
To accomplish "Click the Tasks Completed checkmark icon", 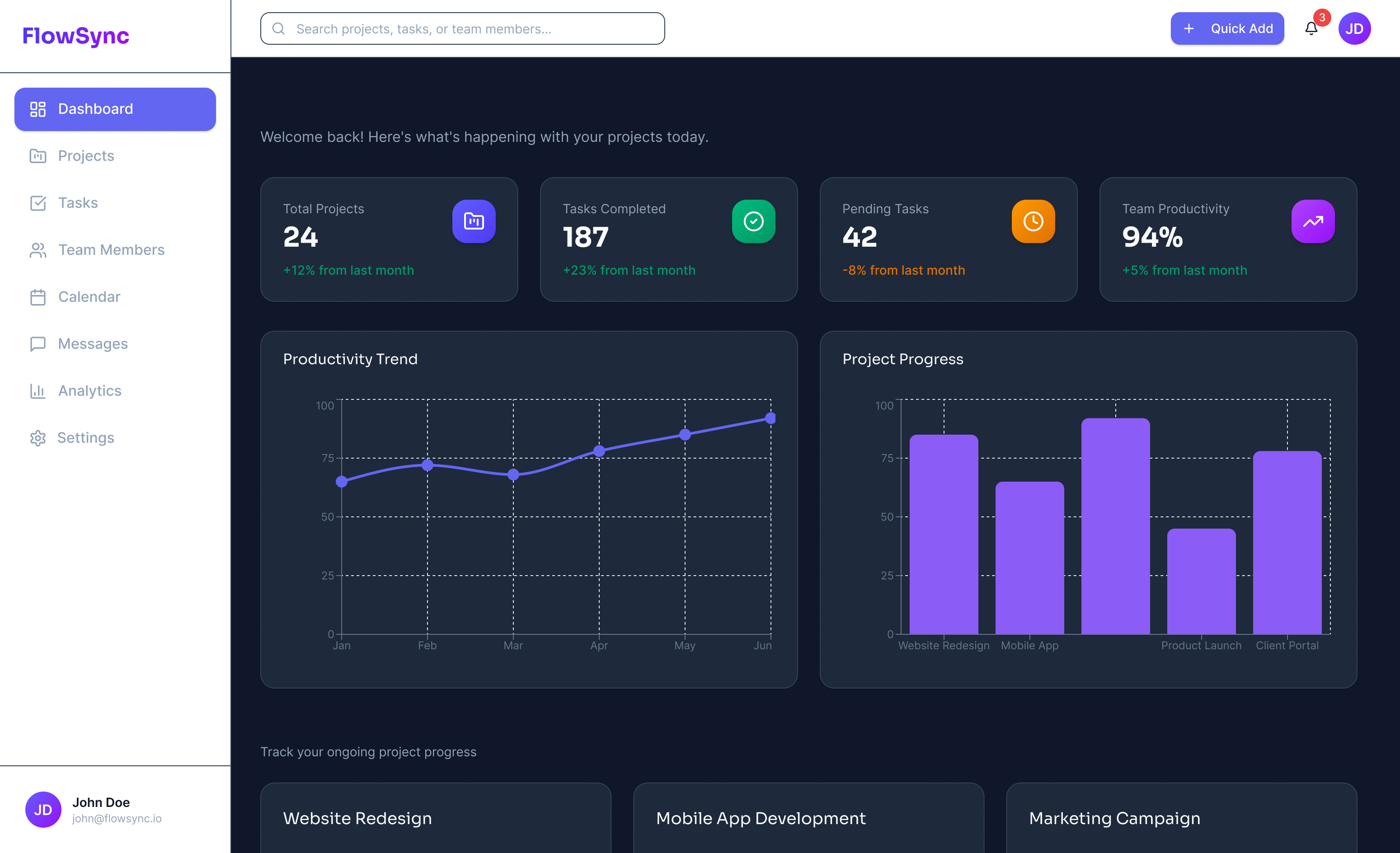I will tap(753, 221).
